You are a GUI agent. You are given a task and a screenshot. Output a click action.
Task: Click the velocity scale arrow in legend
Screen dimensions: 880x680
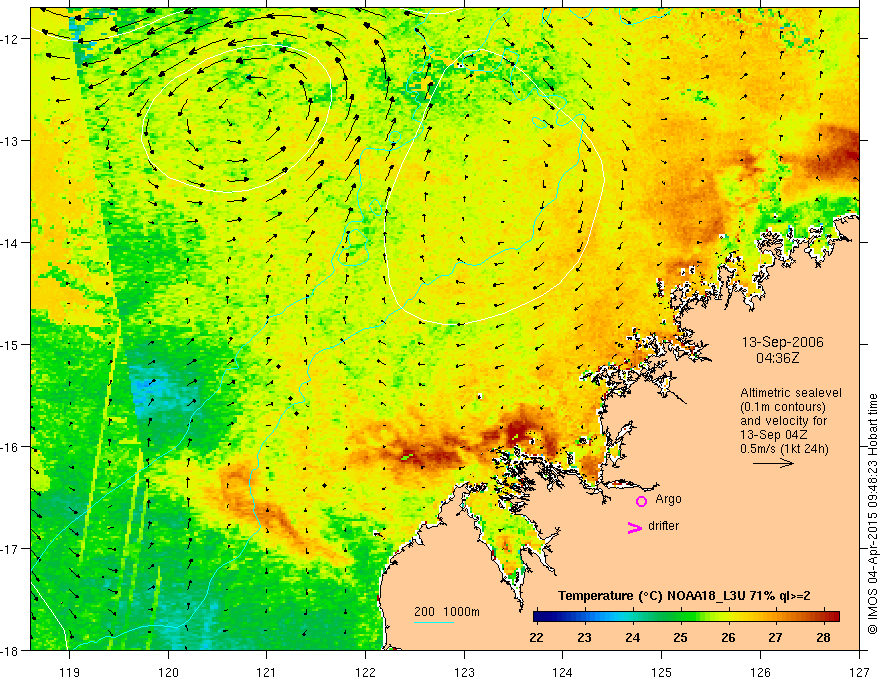(773, 463)
